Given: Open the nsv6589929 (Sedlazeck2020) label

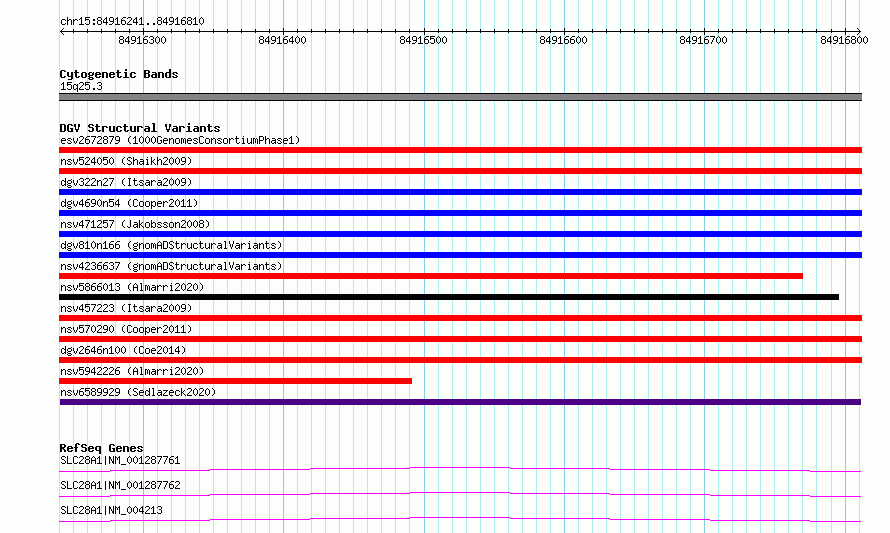Looking at the screenshot, I should [x=138, y=392].
